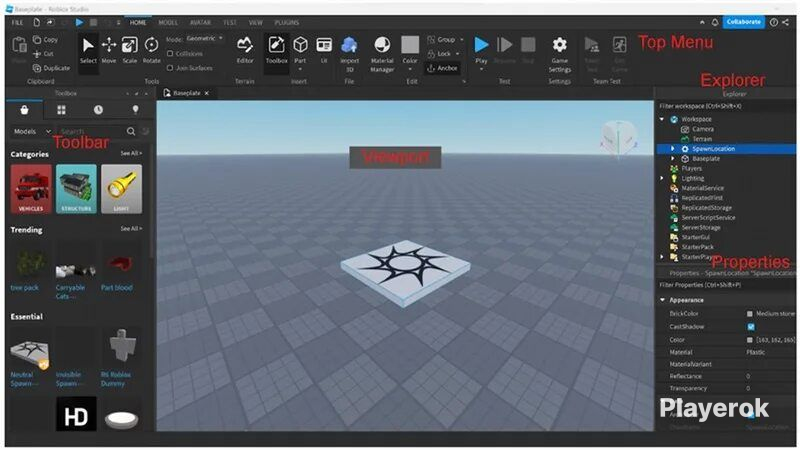Click the Copy clipboard icon
This screenshot has width=800, height=450.
(37, 39)
